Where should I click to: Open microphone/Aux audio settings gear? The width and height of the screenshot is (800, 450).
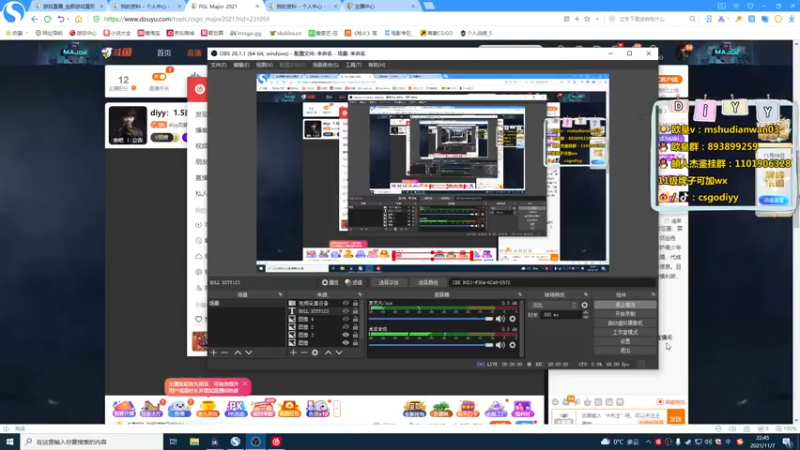point(512,319)
